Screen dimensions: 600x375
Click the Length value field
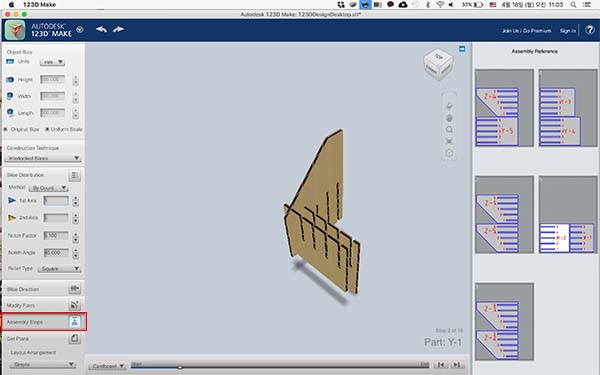click(x=52, y=112)
